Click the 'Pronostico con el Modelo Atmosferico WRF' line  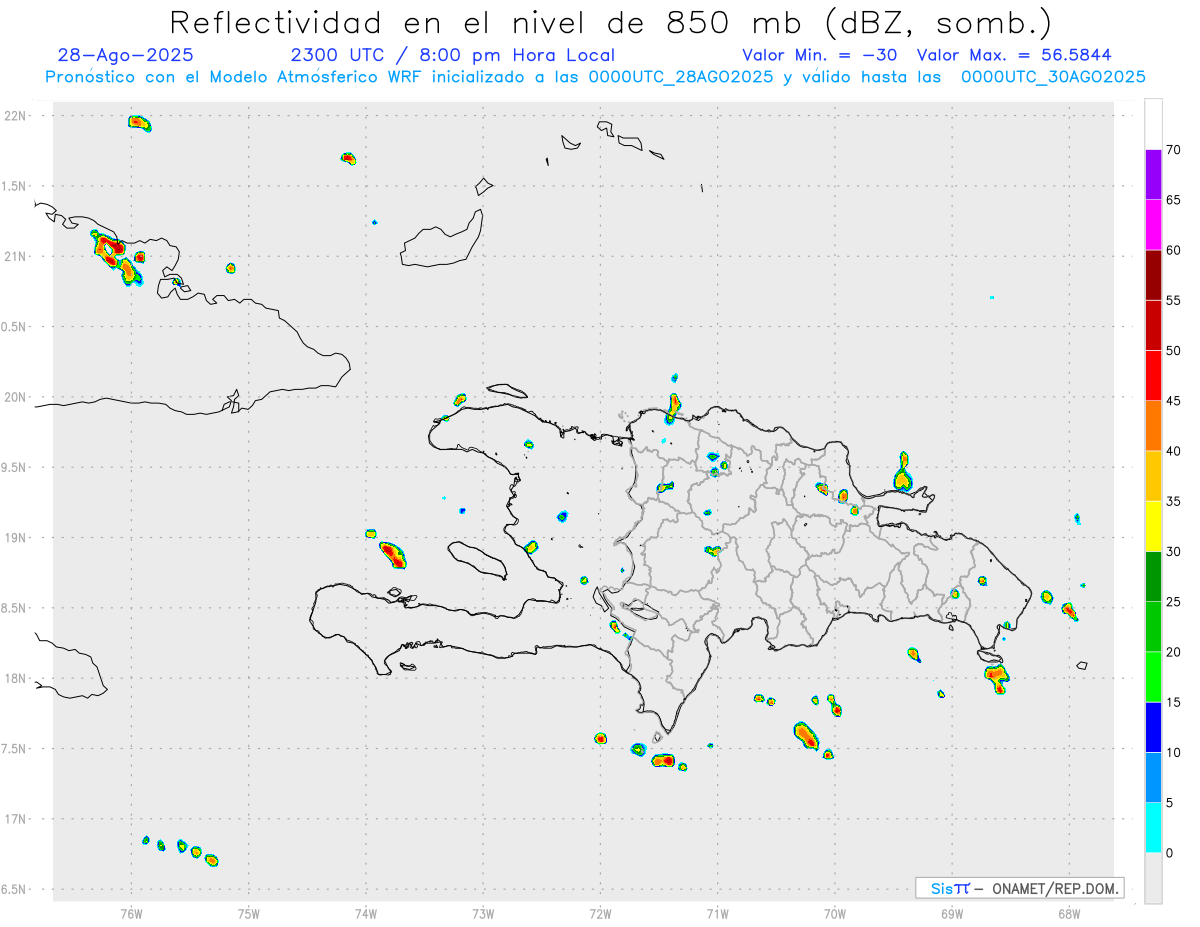click(595, 77)
